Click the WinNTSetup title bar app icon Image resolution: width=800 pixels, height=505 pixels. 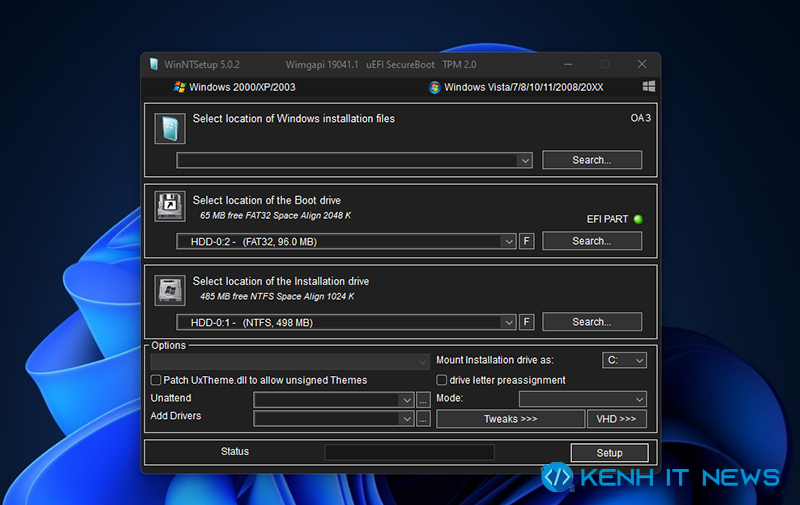154,64
